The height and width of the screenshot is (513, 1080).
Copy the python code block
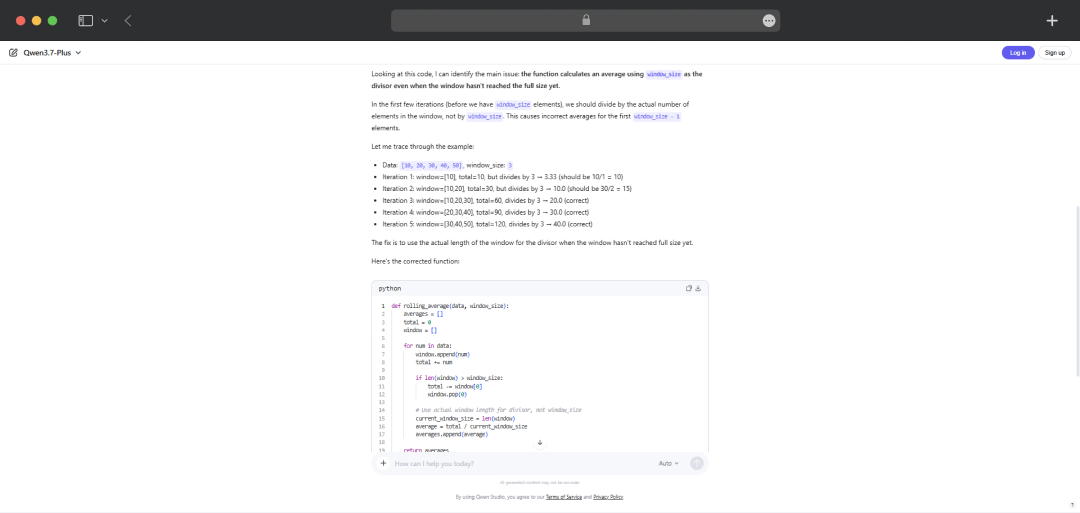tap(689, 289)
